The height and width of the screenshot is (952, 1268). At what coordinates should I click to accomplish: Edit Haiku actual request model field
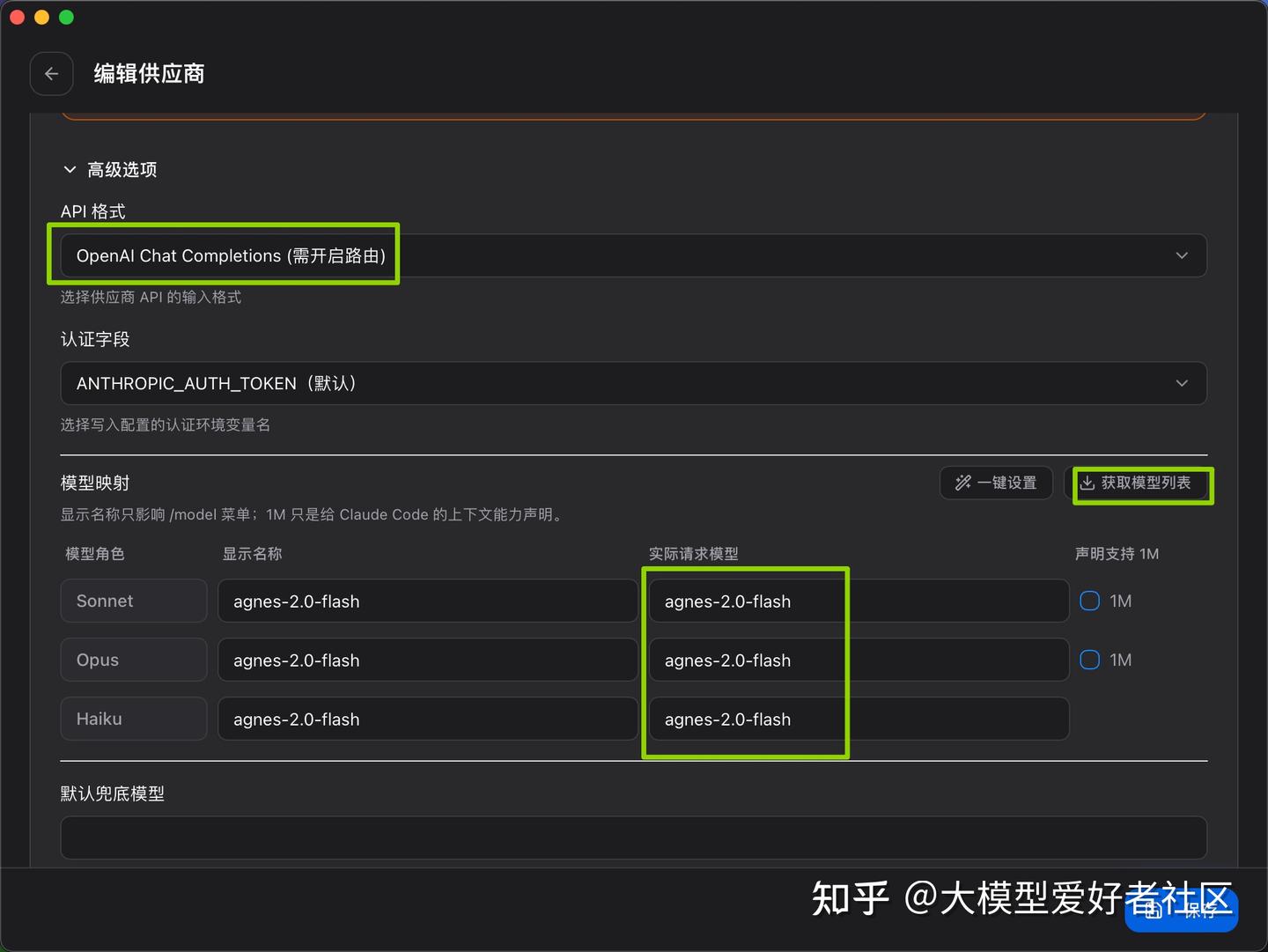pyautogui.click(x=859, y=719)
